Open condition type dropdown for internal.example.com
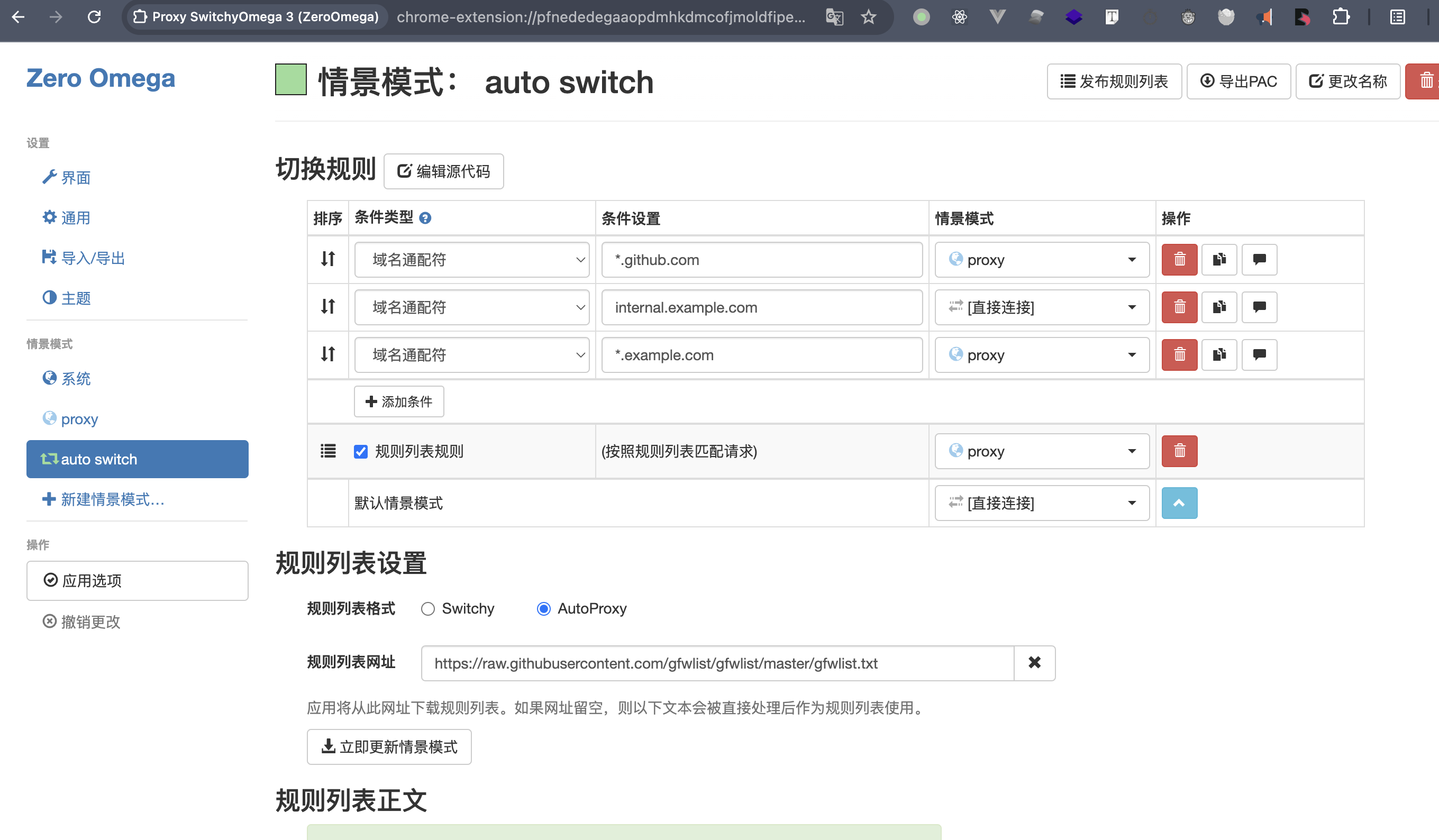 pos(472,307)
